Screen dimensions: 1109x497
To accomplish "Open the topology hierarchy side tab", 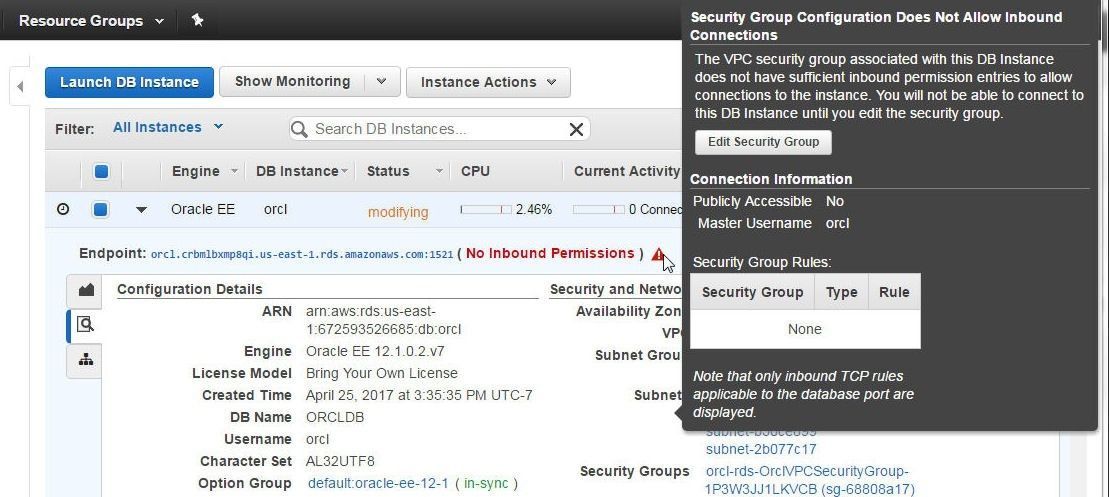I will [86, 360].
